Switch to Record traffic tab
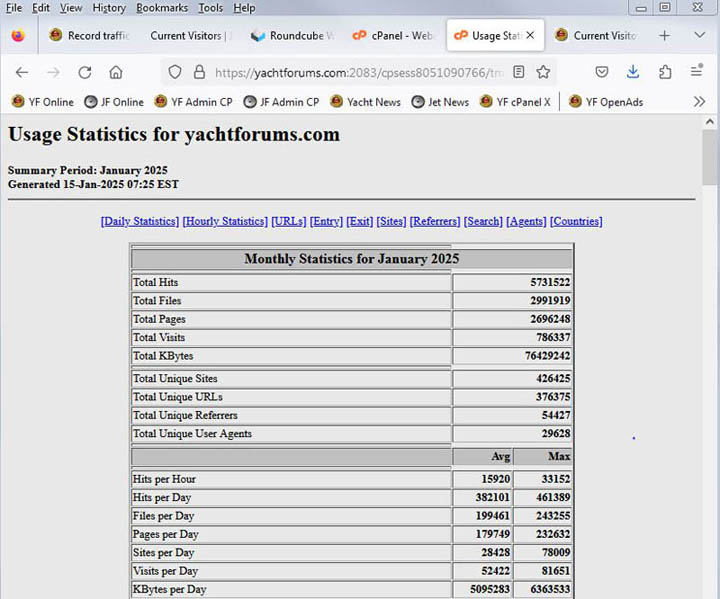Viewport: 720px width, 599px height. (x=90, y=36)
